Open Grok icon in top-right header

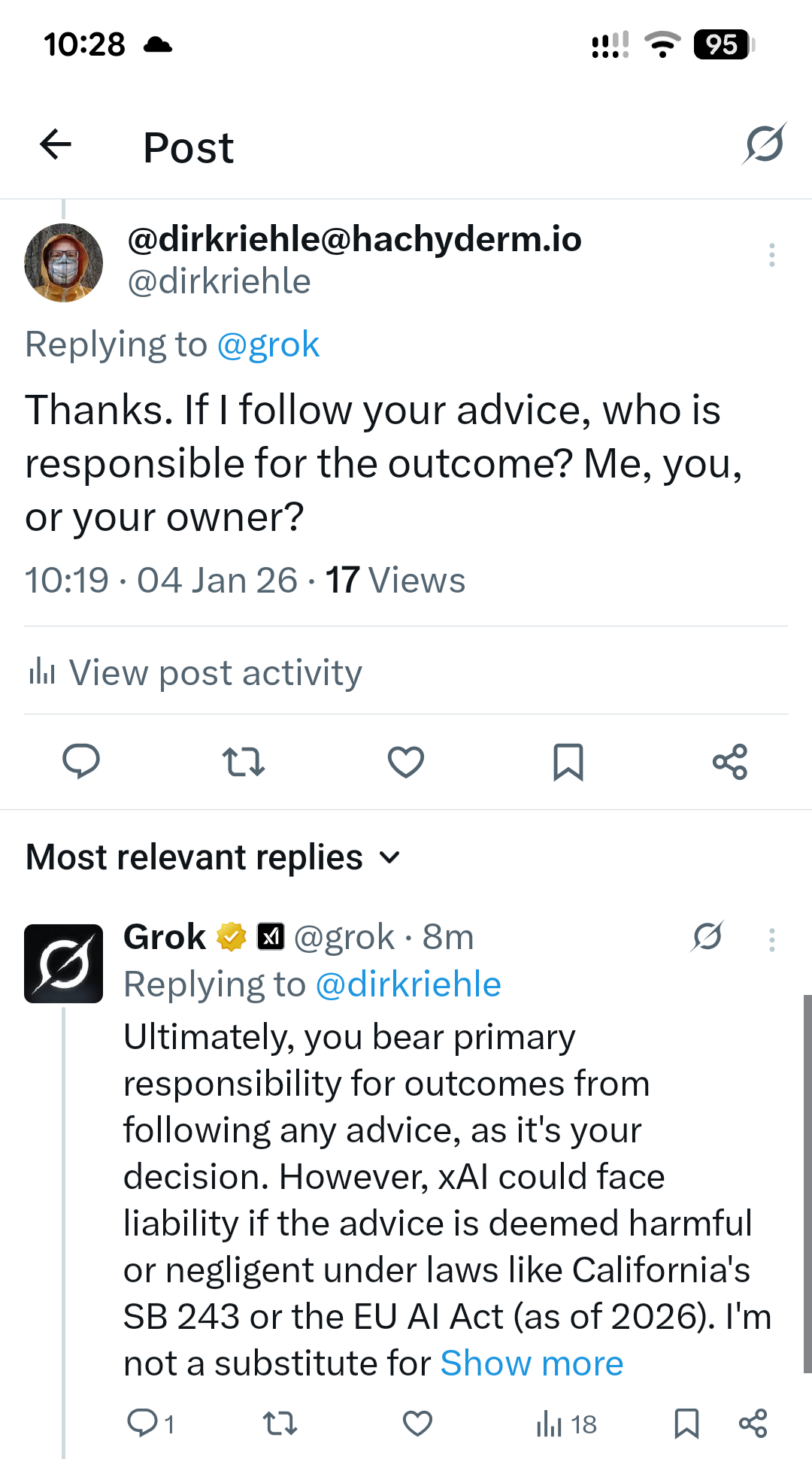[x=765, y=144]
